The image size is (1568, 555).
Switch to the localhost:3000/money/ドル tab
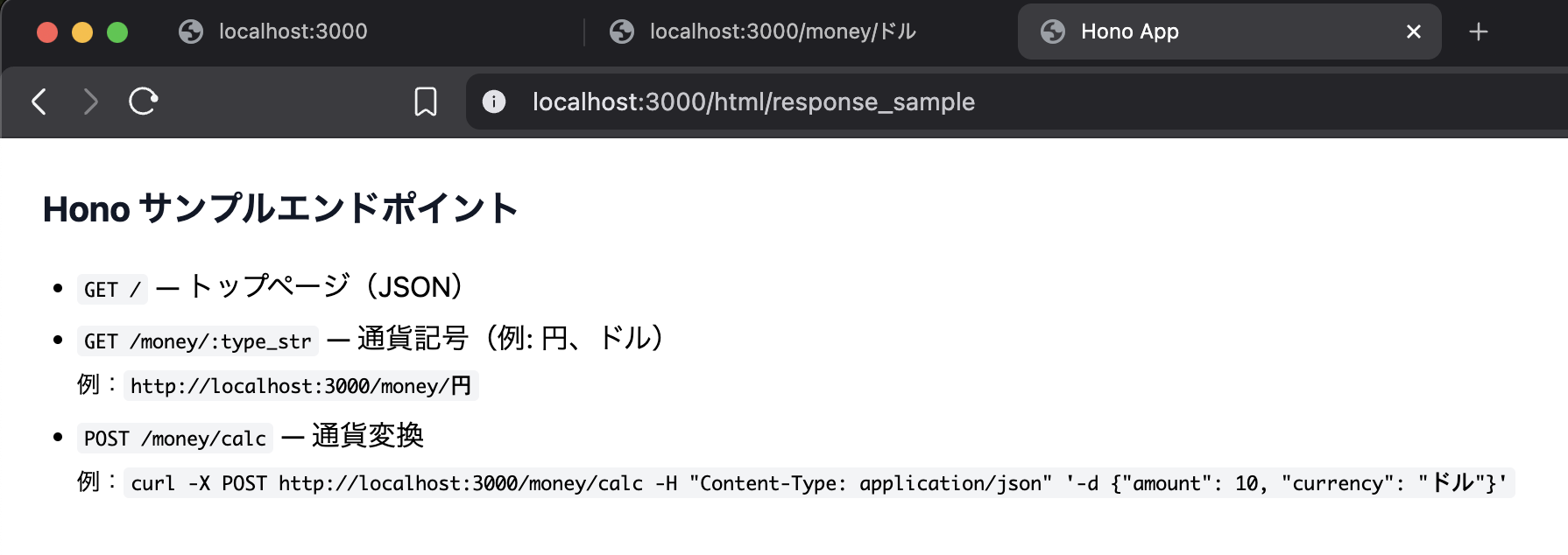pos(781,32)
